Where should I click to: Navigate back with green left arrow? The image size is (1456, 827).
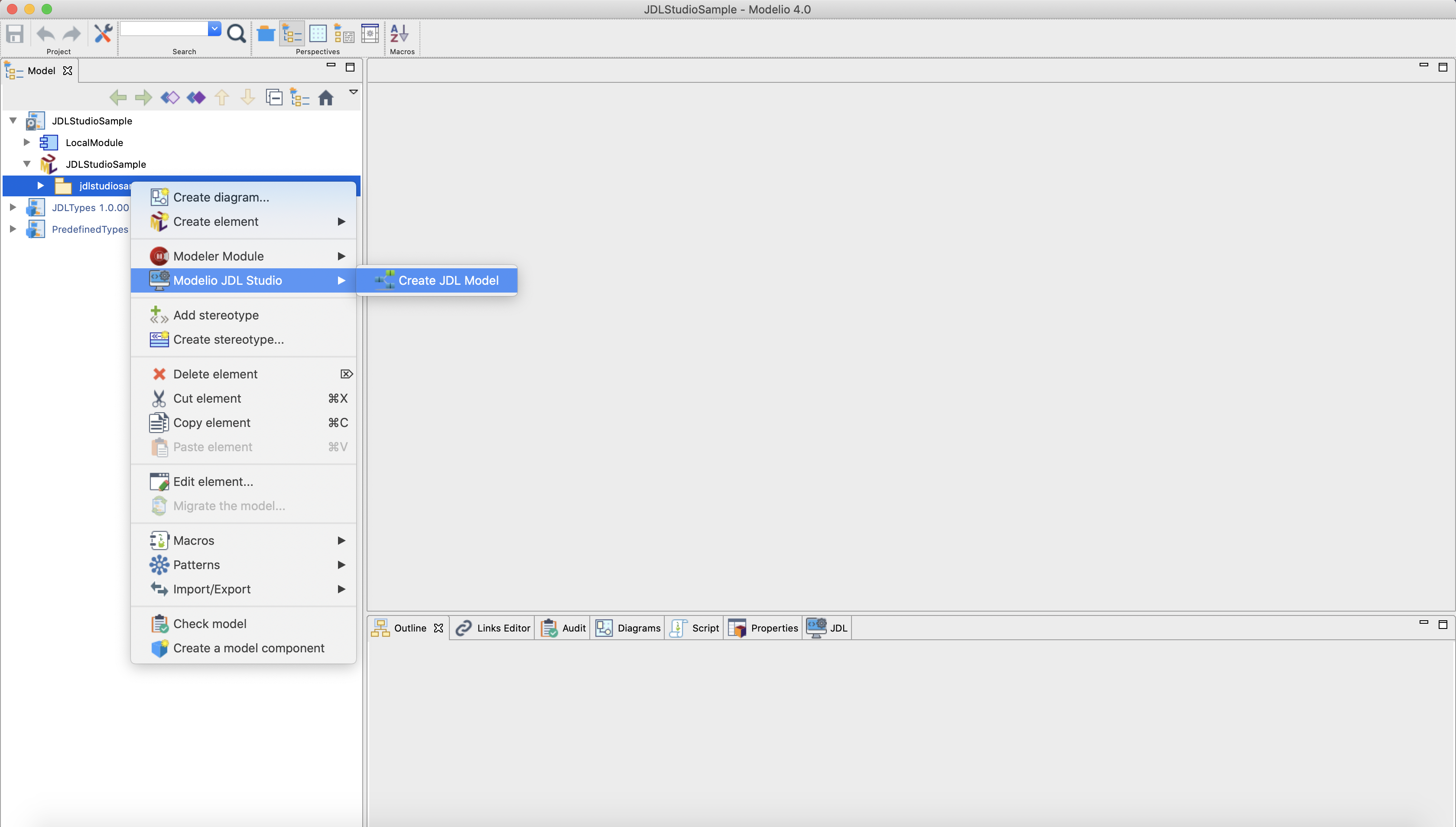coord(118,98)
